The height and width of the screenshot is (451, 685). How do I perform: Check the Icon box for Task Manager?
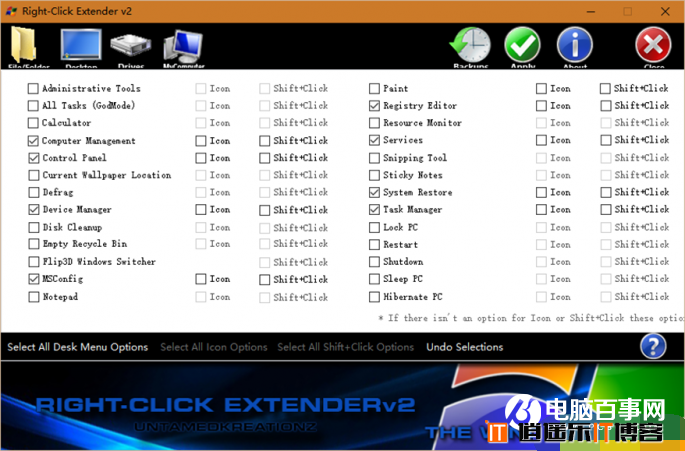(x=541, y=210)
